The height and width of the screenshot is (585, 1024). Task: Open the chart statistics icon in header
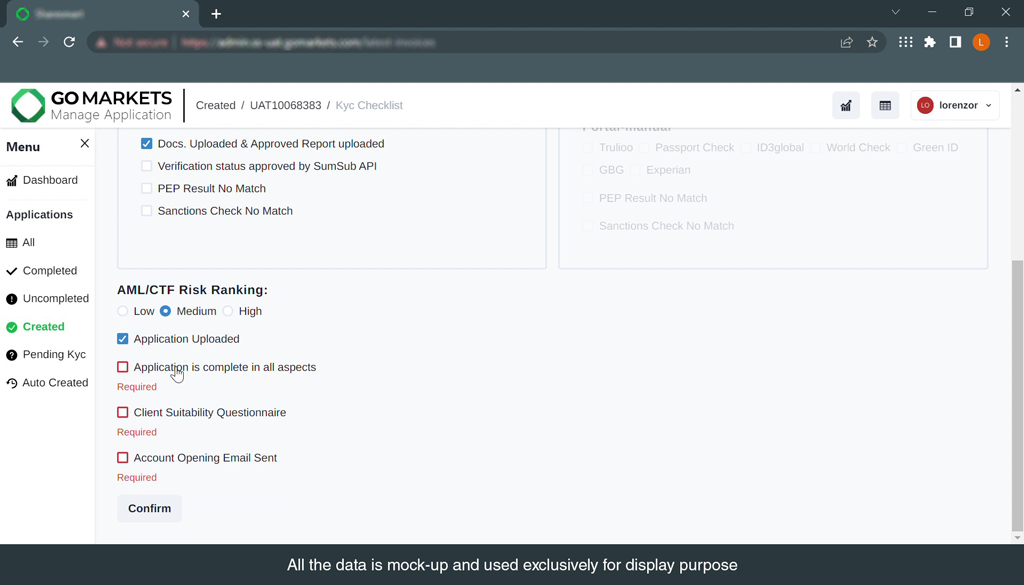pos(846,105)
